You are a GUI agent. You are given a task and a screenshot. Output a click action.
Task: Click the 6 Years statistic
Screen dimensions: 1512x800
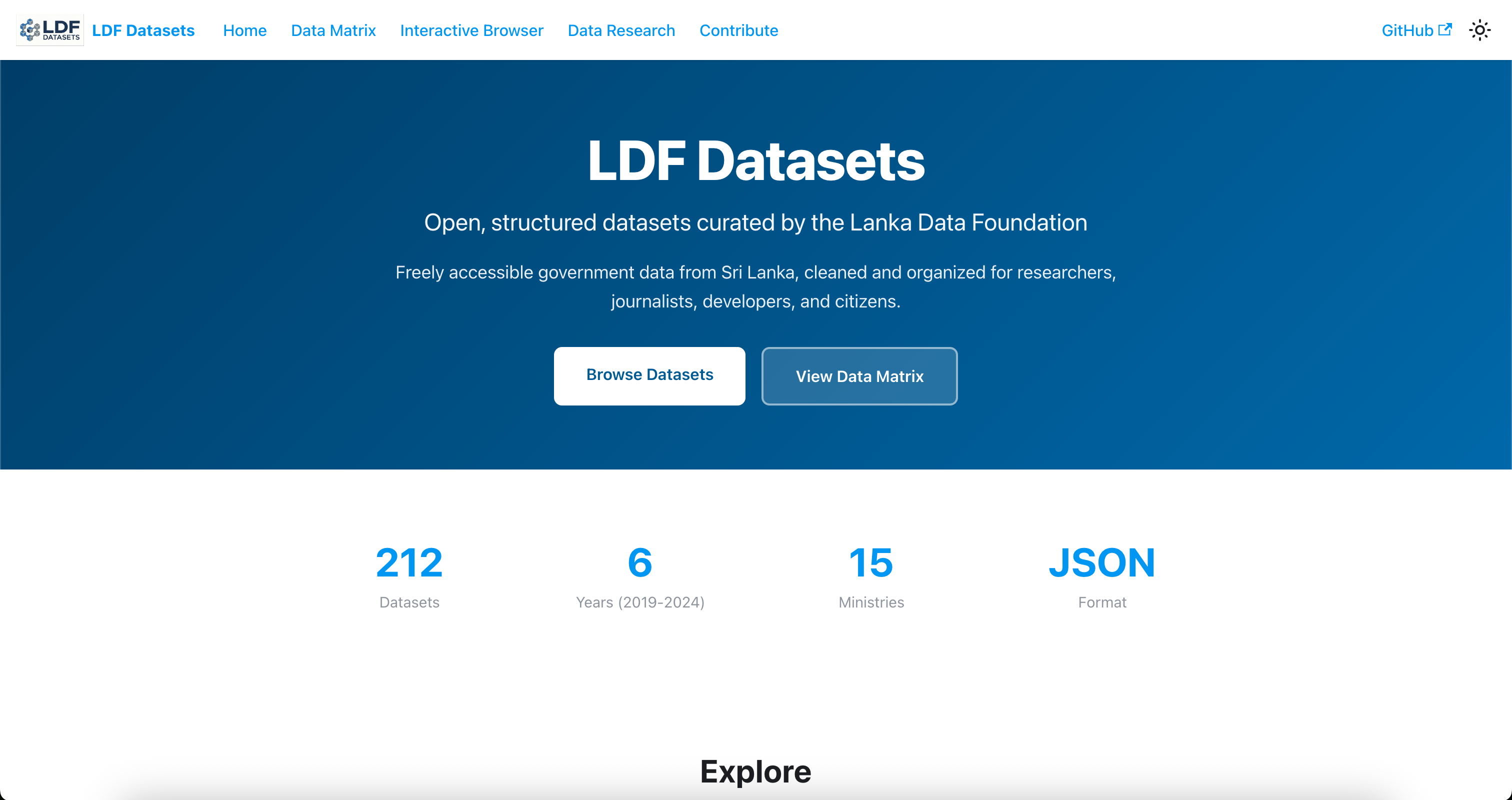(x=640, y=562)
